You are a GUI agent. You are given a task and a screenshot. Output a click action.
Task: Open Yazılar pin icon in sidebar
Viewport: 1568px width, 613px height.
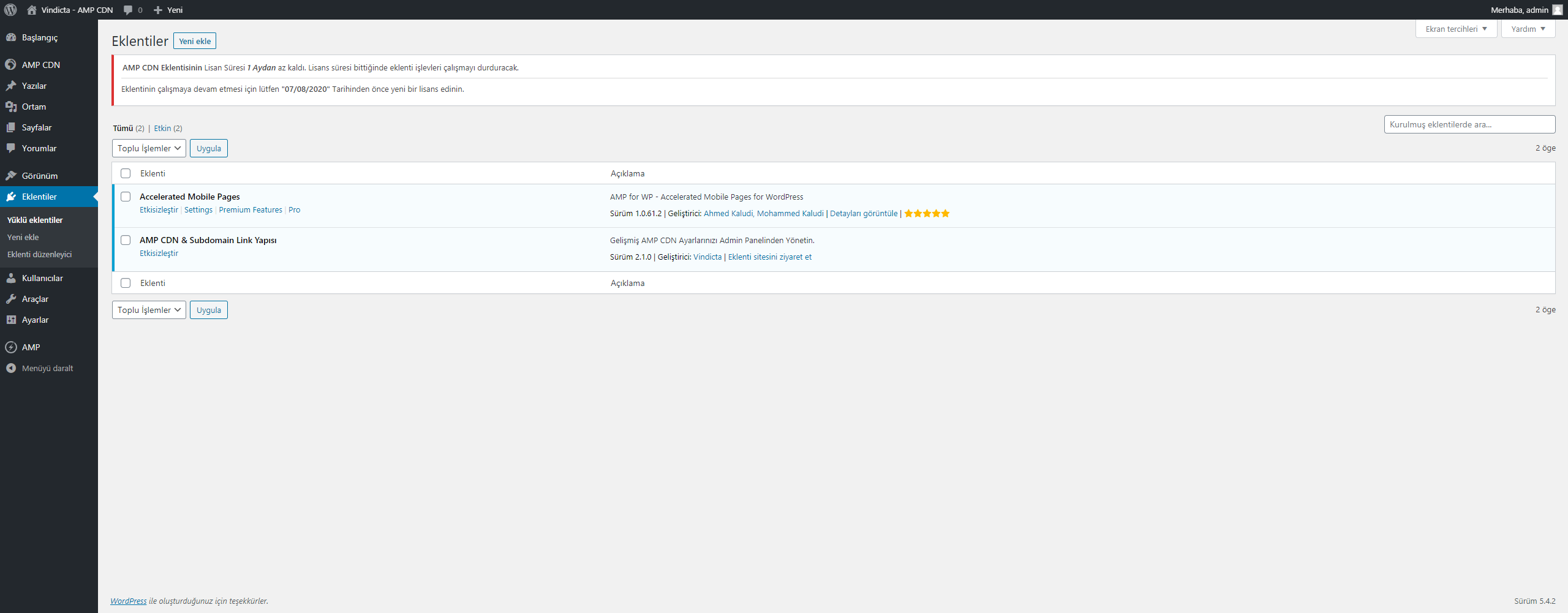(x=10, y=86)
